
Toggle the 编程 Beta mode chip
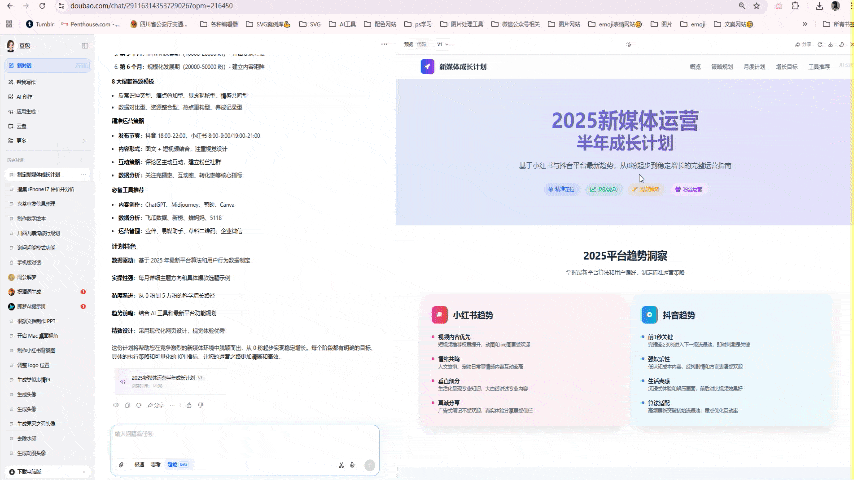click(x=178, y=465)
